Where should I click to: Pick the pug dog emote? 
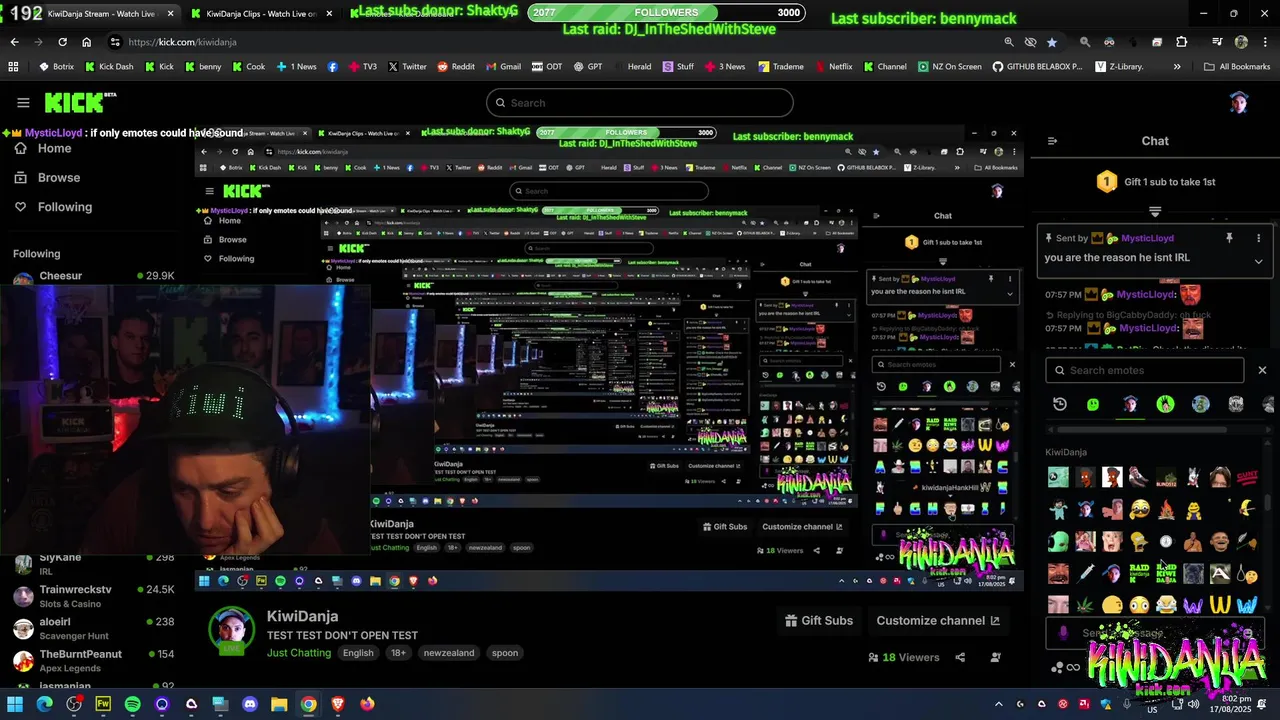pyautogui.click(x=1193, y=573)
